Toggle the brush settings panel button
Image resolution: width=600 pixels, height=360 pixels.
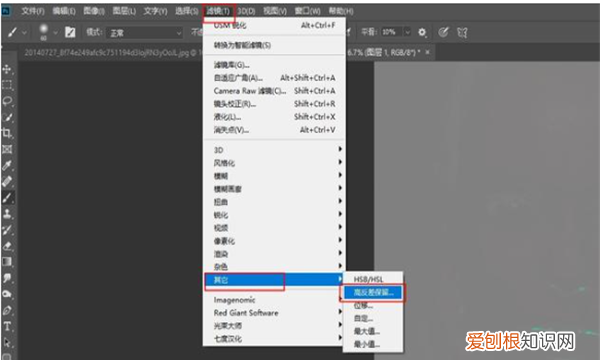pyautogui.click(x=70, y=32)
